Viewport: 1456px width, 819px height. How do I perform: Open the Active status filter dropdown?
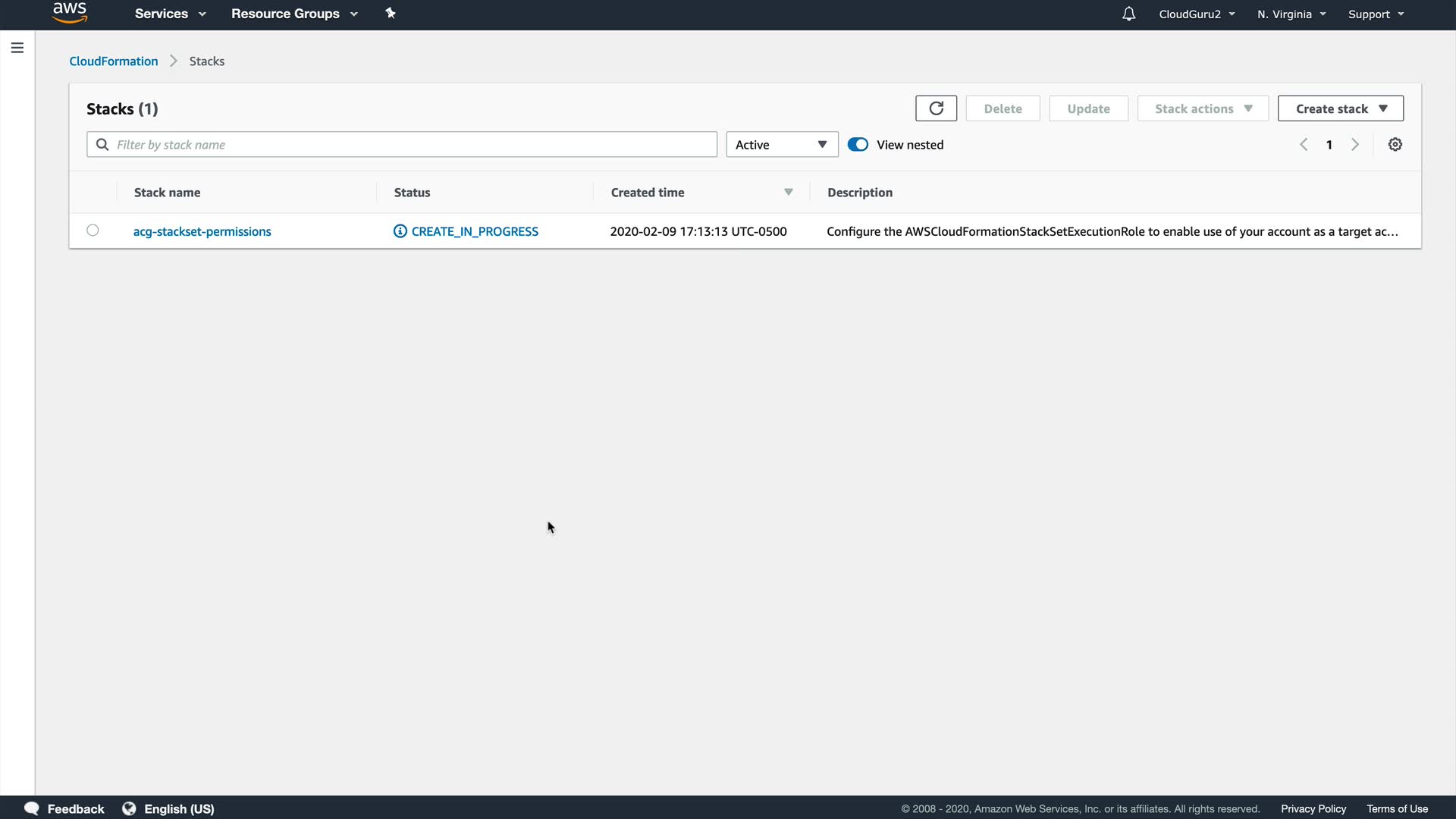coord(782,144)
